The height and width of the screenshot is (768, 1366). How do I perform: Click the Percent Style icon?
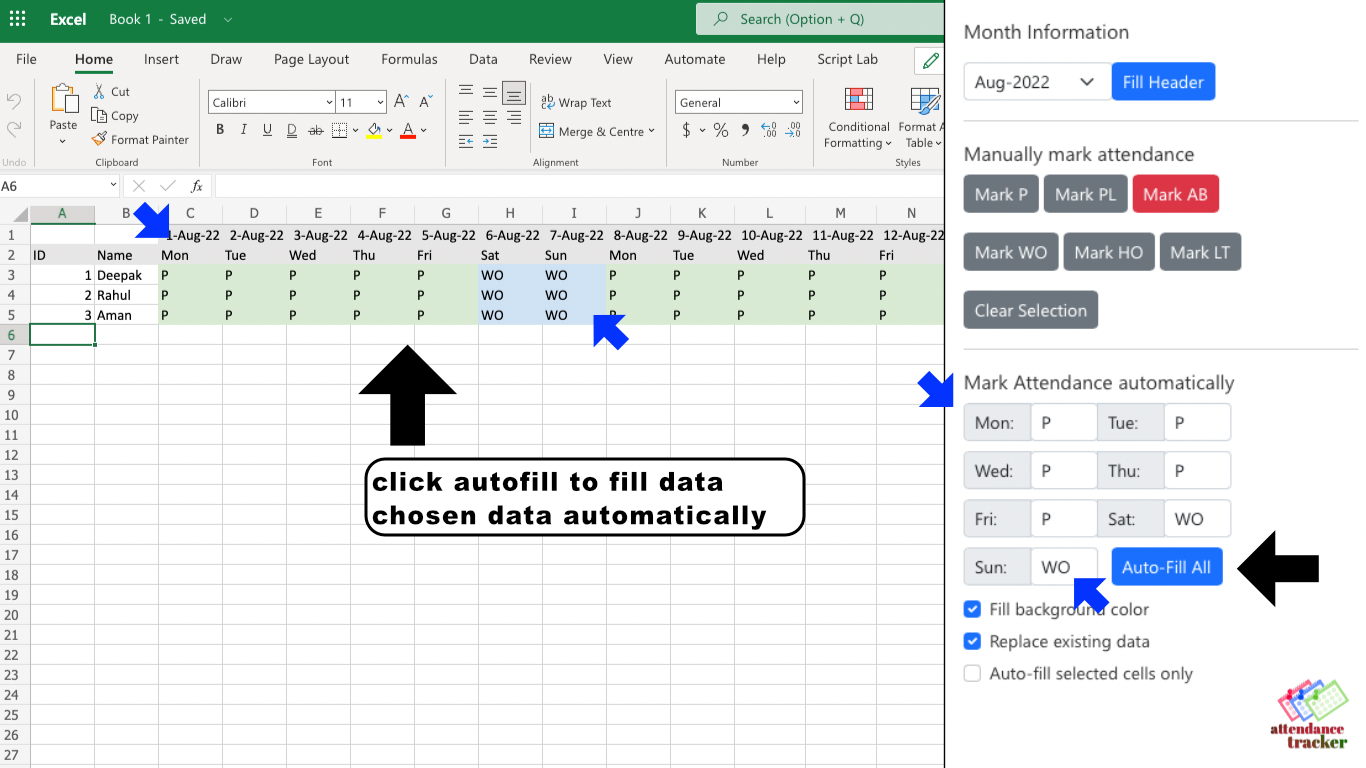(720, 130)
